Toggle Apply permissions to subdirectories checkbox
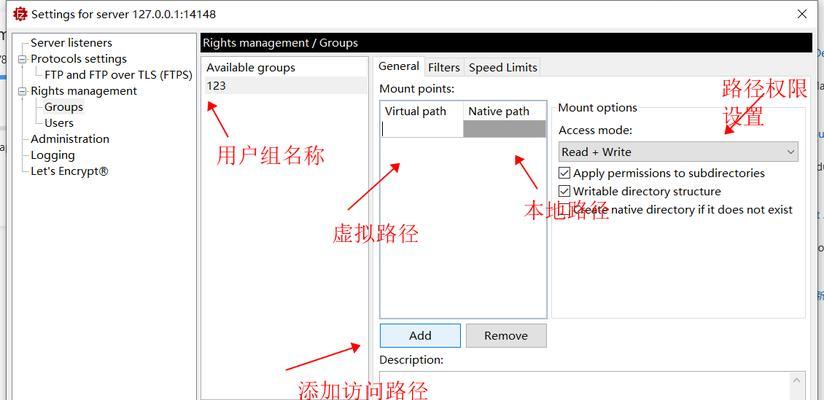 click(x=564, y=173)
